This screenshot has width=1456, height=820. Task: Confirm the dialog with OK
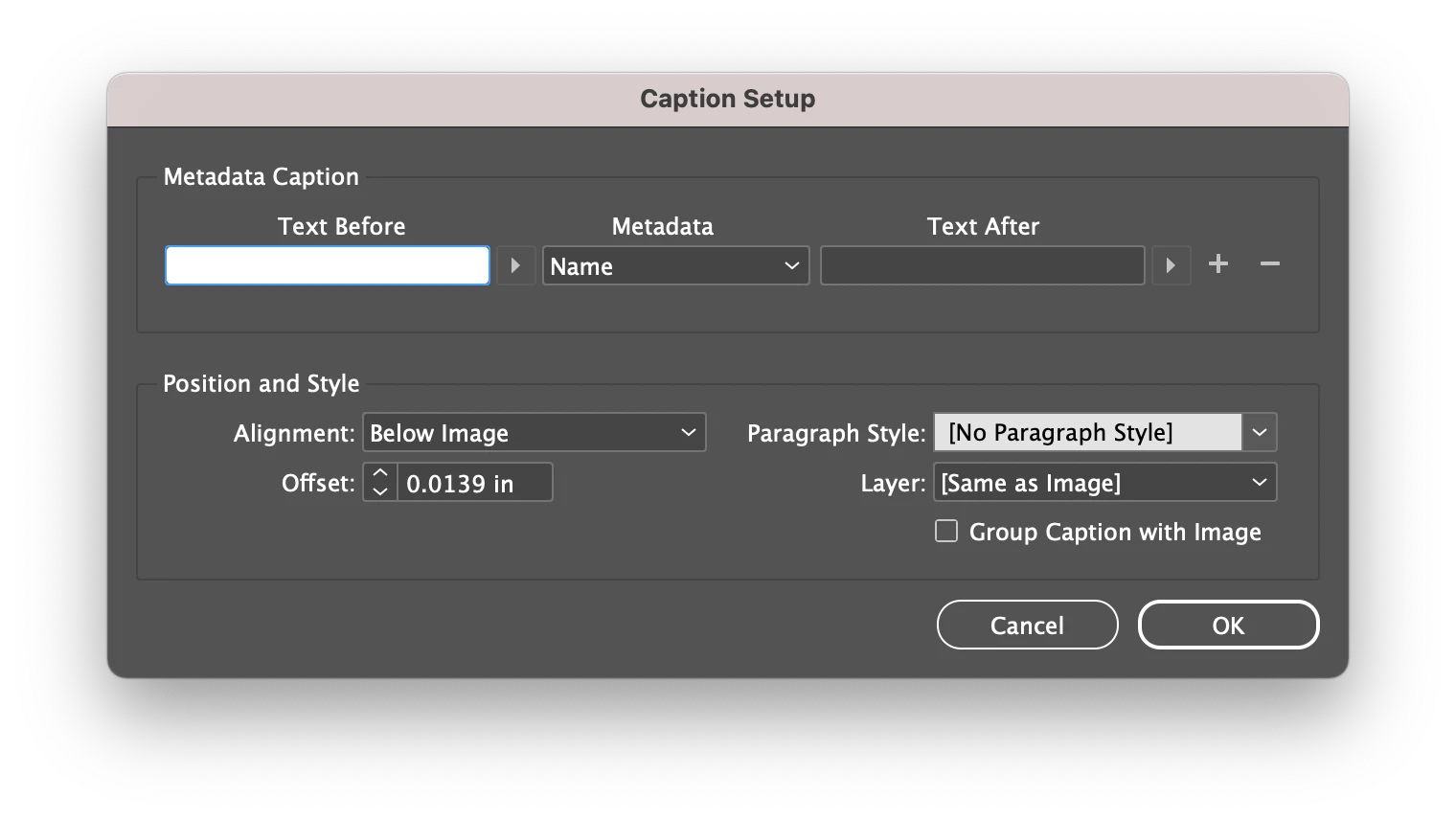pyautogui.click(x=1228, y=626)
